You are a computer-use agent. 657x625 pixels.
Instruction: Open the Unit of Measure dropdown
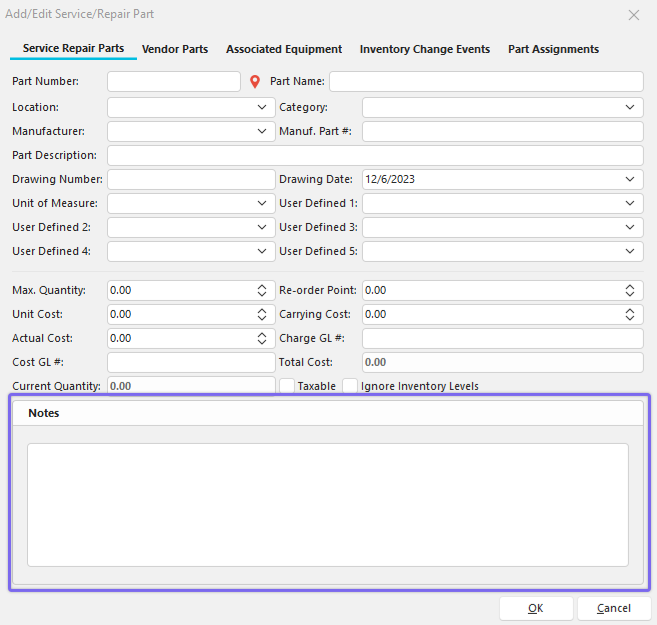click(x=262, y=203)
